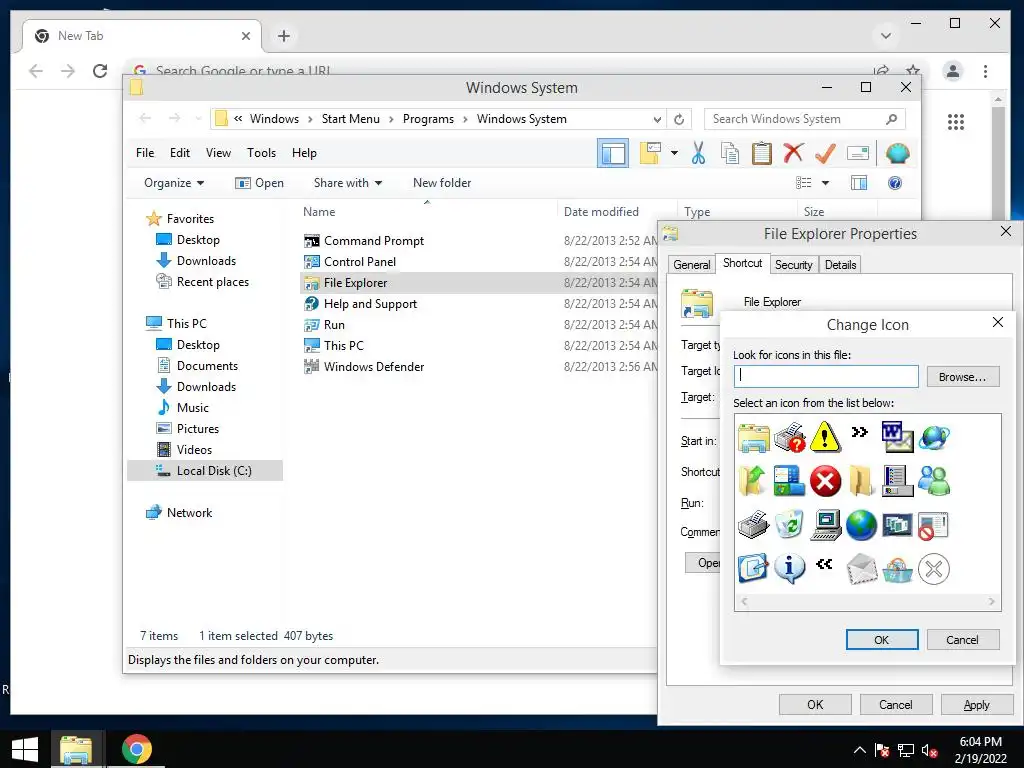Click the volume muted tray icon

click(x=929, y=750)
